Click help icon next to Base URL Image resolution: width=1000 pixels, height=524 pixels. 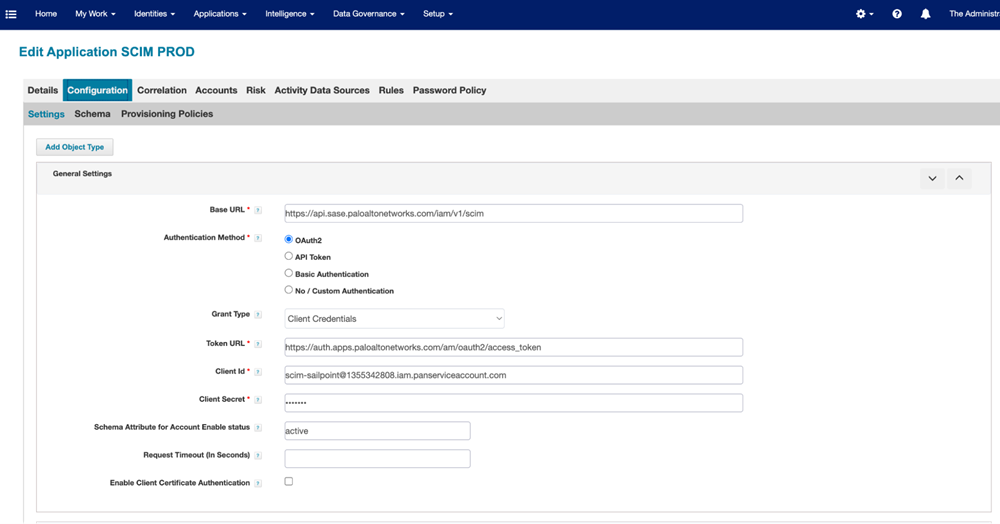click(x=258, y=211)
